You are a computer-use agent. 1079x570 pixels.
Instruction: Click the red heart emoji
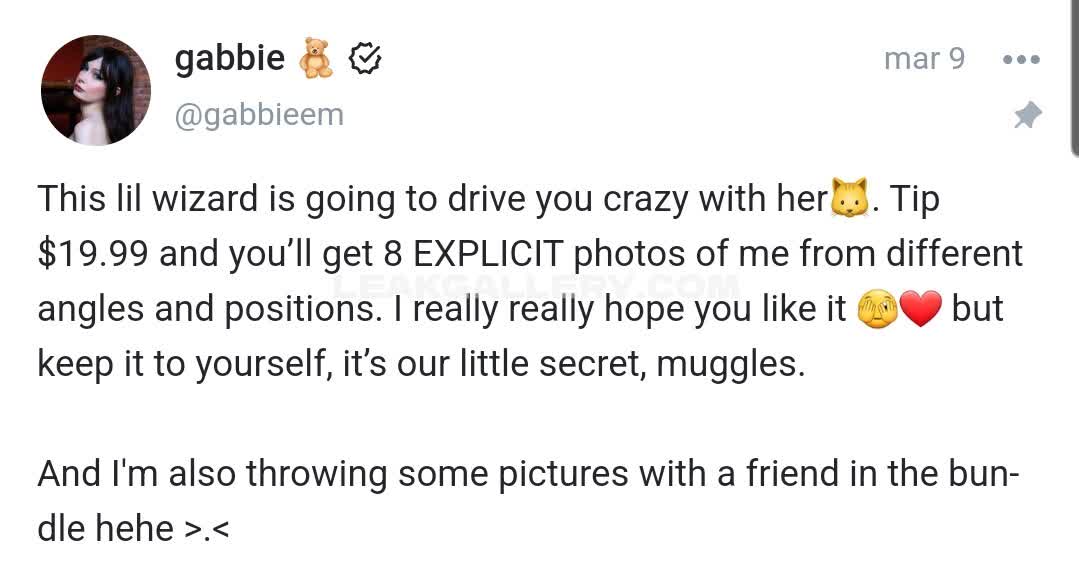pos(921,311)
